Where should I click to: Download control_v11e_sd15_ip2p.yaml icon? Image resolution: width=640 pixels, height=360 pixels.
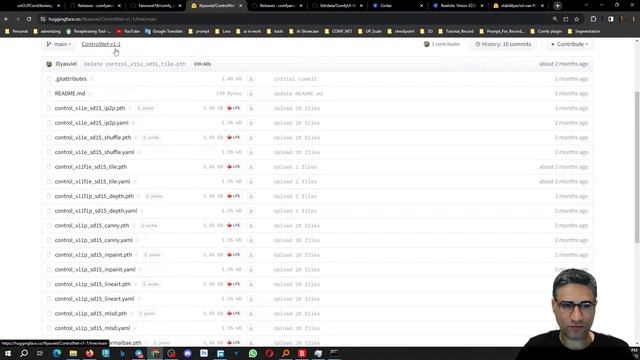(x=251, y=123)
